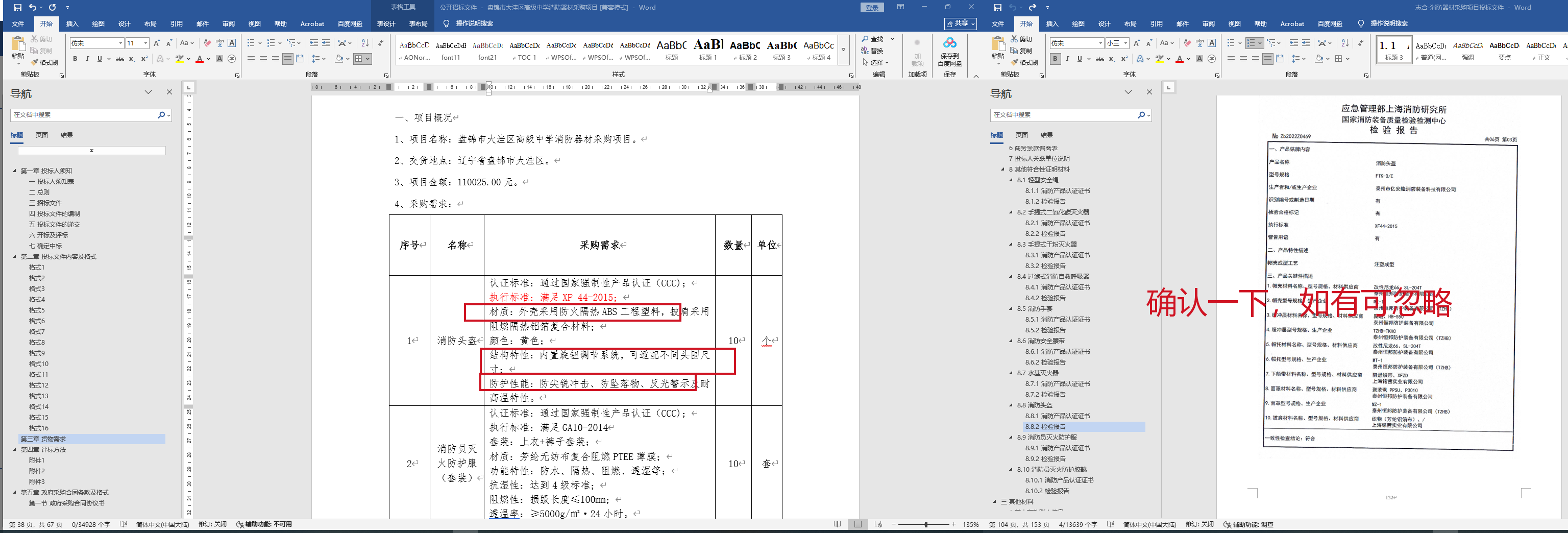Open the 共享 share dropdown

click(x=961, y=24)
